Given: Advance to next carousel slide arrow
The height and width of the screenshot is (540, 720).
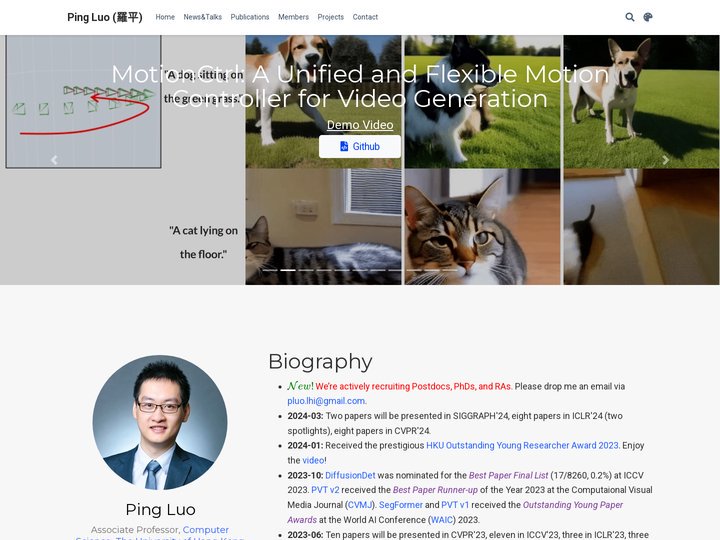Looking at the screenshot, I should [665, 160].
